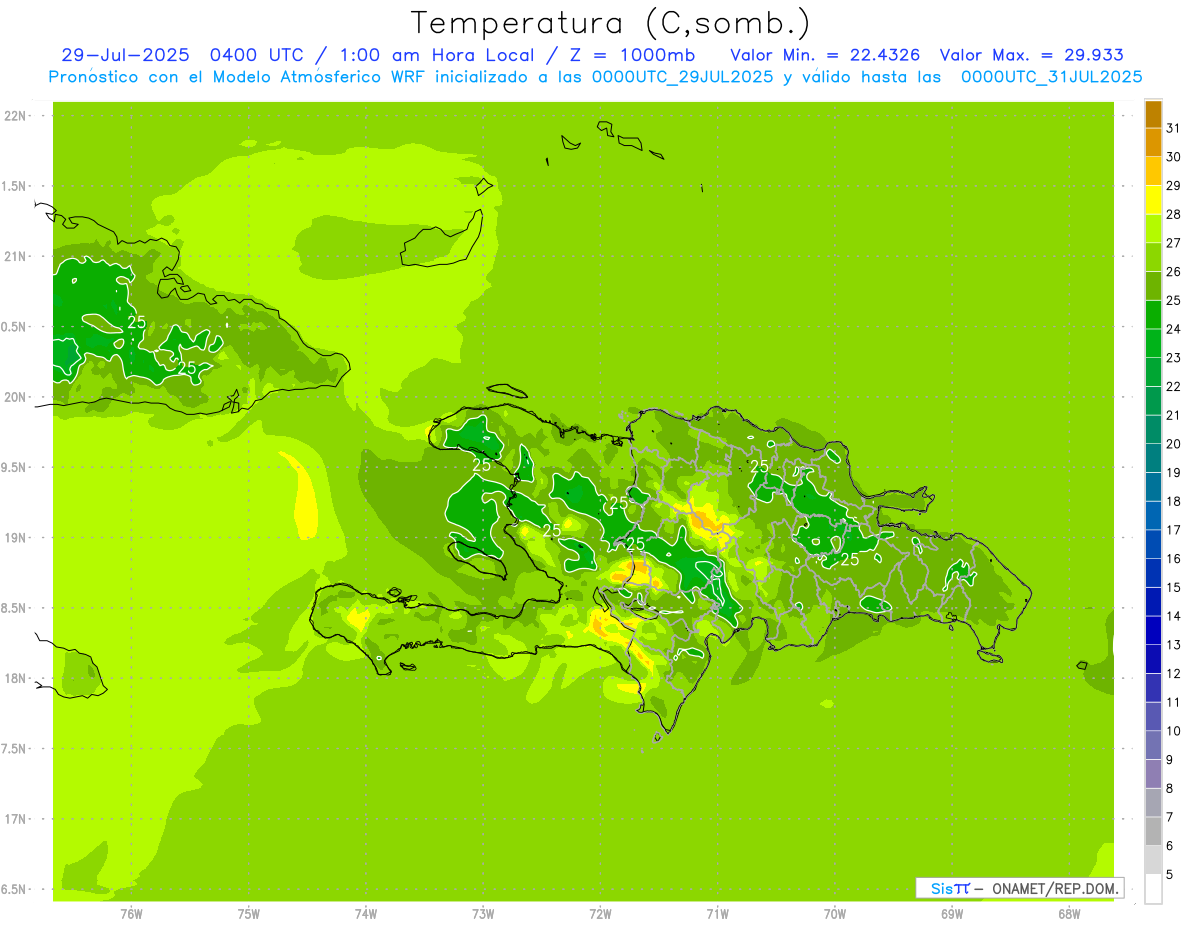Click the title Temperatura (C,somb.)

(x=611, y=23)
